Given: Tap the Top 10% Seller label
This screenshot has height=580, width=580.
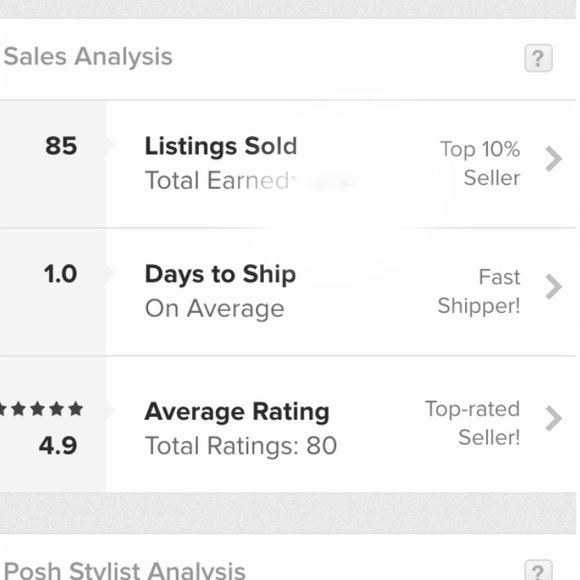Looking at the screenshot, I should (480, 163).
